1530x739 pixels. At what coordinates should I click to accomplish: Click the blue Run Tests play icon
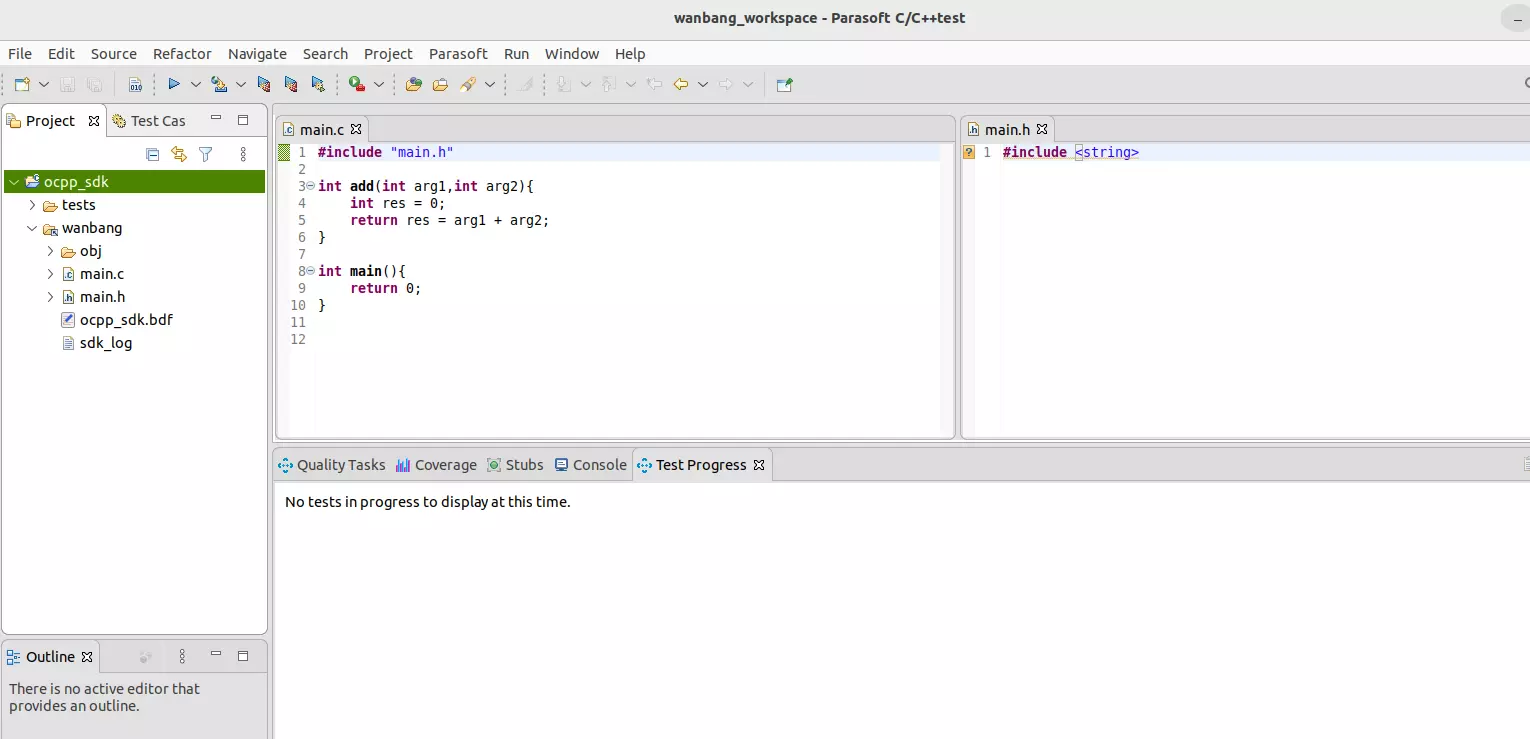point(173,85)
